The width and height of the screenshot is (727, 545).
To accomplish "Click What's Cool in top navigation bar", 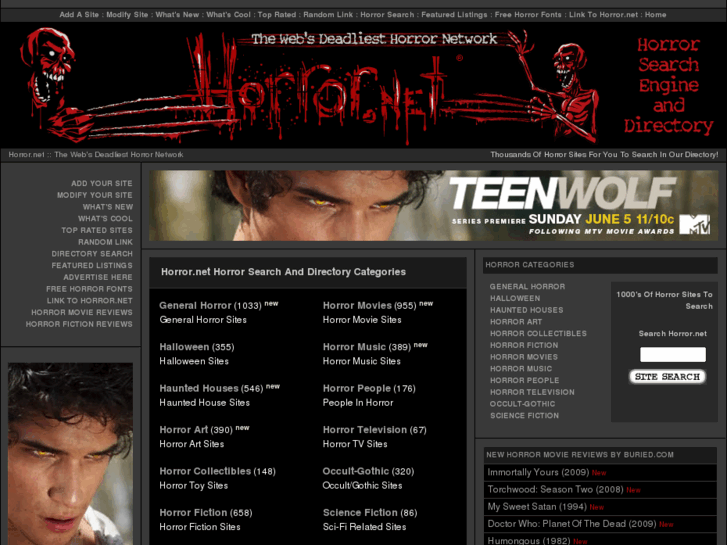I will pyautogui.click(x=229, y=15).
